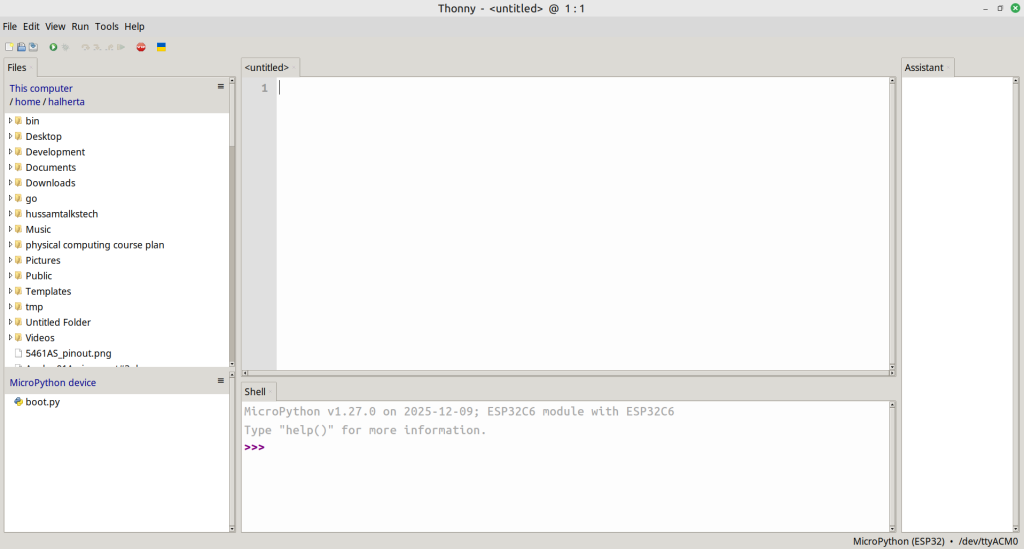This screenshot has width=1024, height=549.
Task: Open the Run menu
Action: (80, 26)
